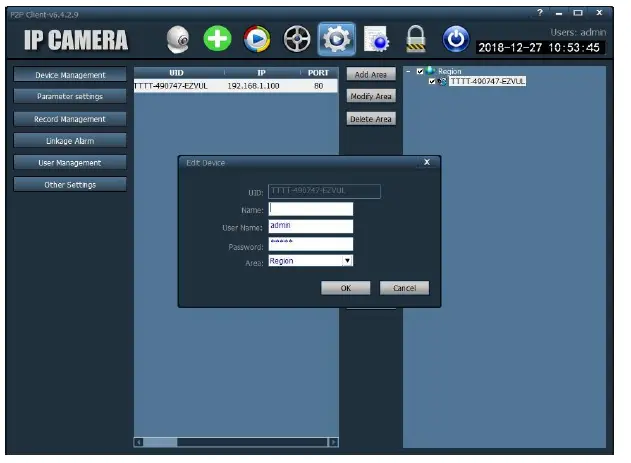Collapse the Region tree node
The height and width of the screenshot is (463, 631).
(408, 71)
